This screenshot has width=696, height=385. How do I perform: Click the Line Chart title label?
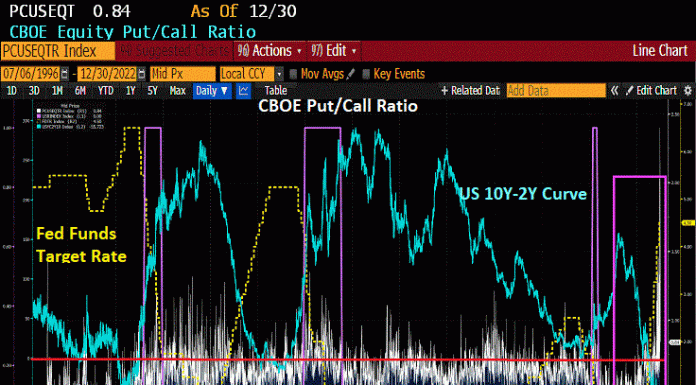click(660, 51)
